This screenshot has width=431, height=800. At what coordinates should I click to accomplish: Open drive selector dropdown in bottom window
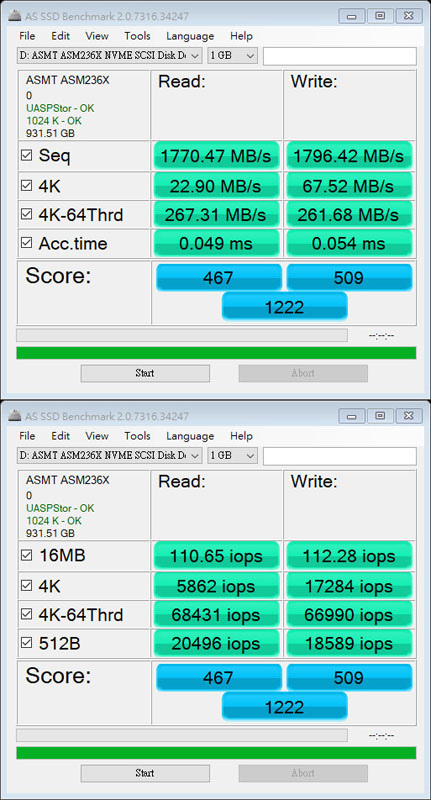(x=110, y=456)
